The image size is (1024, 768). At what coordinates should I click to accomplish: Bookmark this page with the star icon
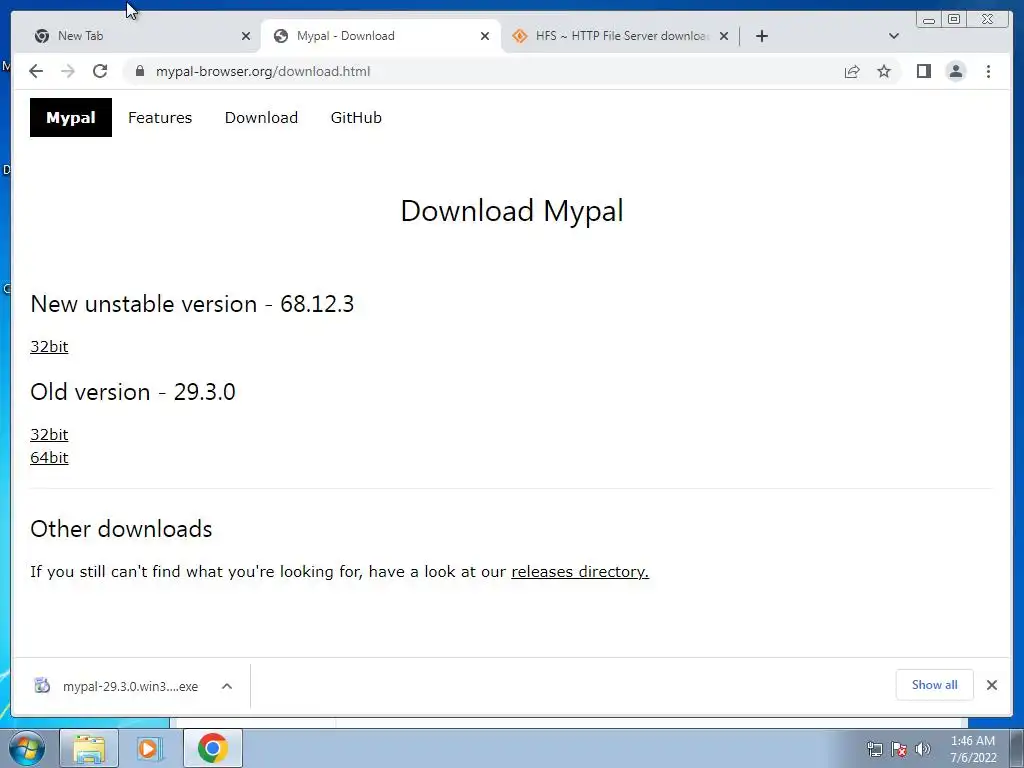point(884,71)
